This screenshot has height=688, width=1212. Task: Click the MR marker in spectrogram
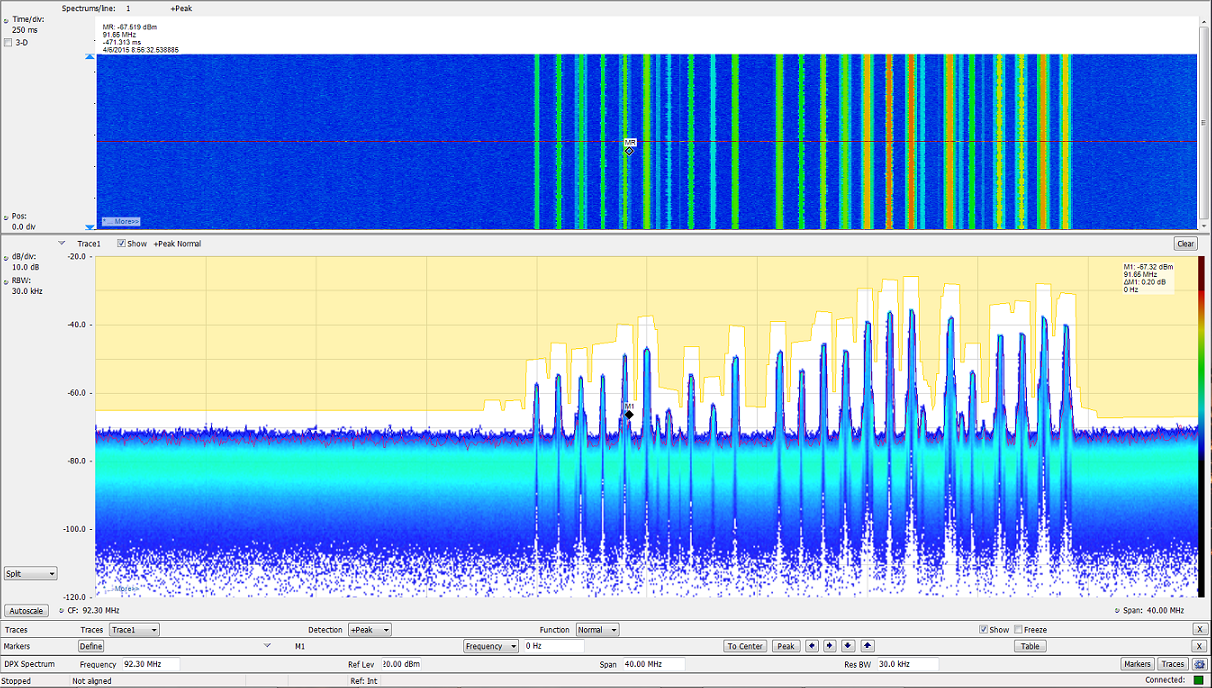pos(629,149)
